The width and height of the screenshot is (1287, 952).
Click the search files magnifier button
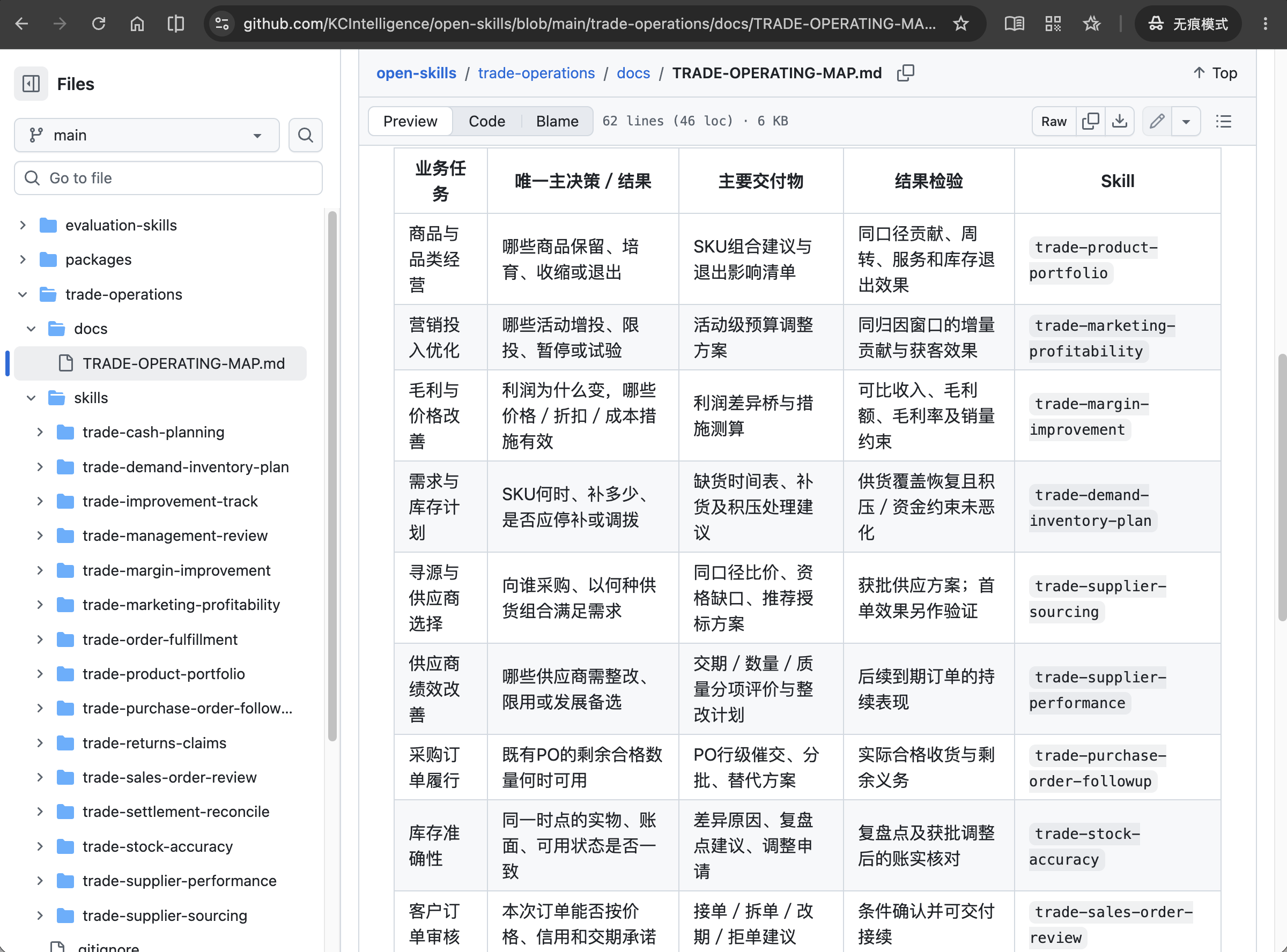[306, 136]
